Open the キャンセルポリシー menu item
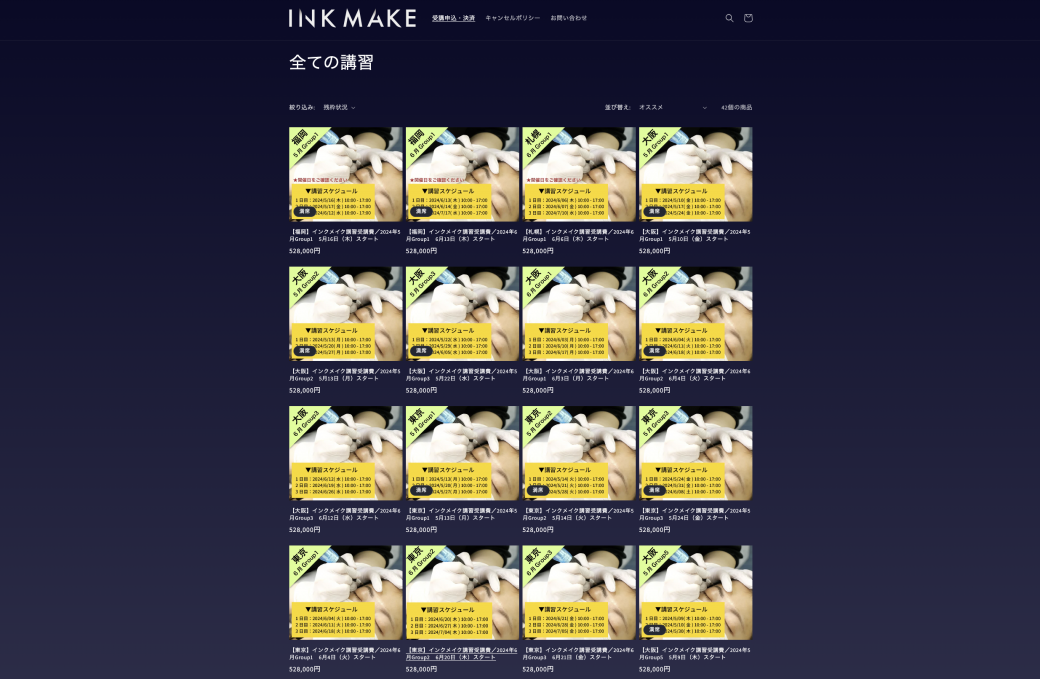Image resolution: width=1040 pixels, height=679 pixels. click(x=512, y=18)
